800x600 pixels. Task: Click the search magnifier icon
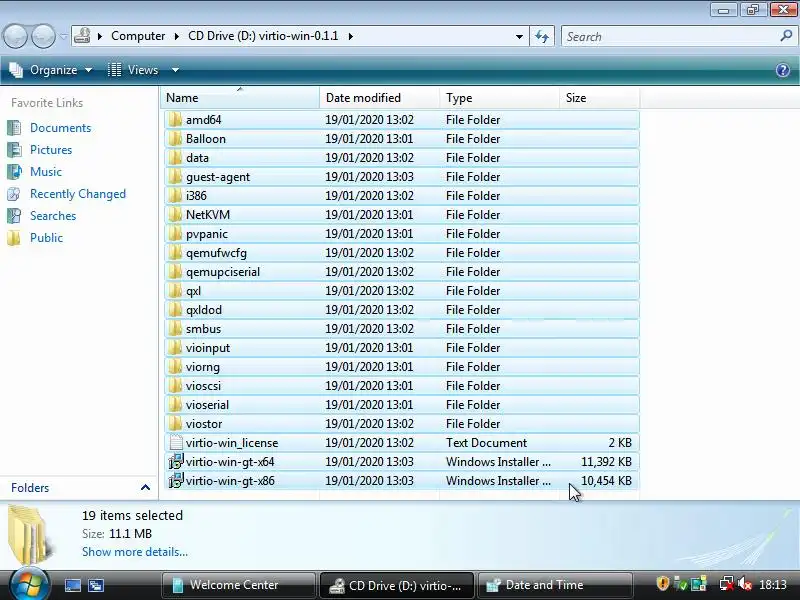(x=786, y=36)
